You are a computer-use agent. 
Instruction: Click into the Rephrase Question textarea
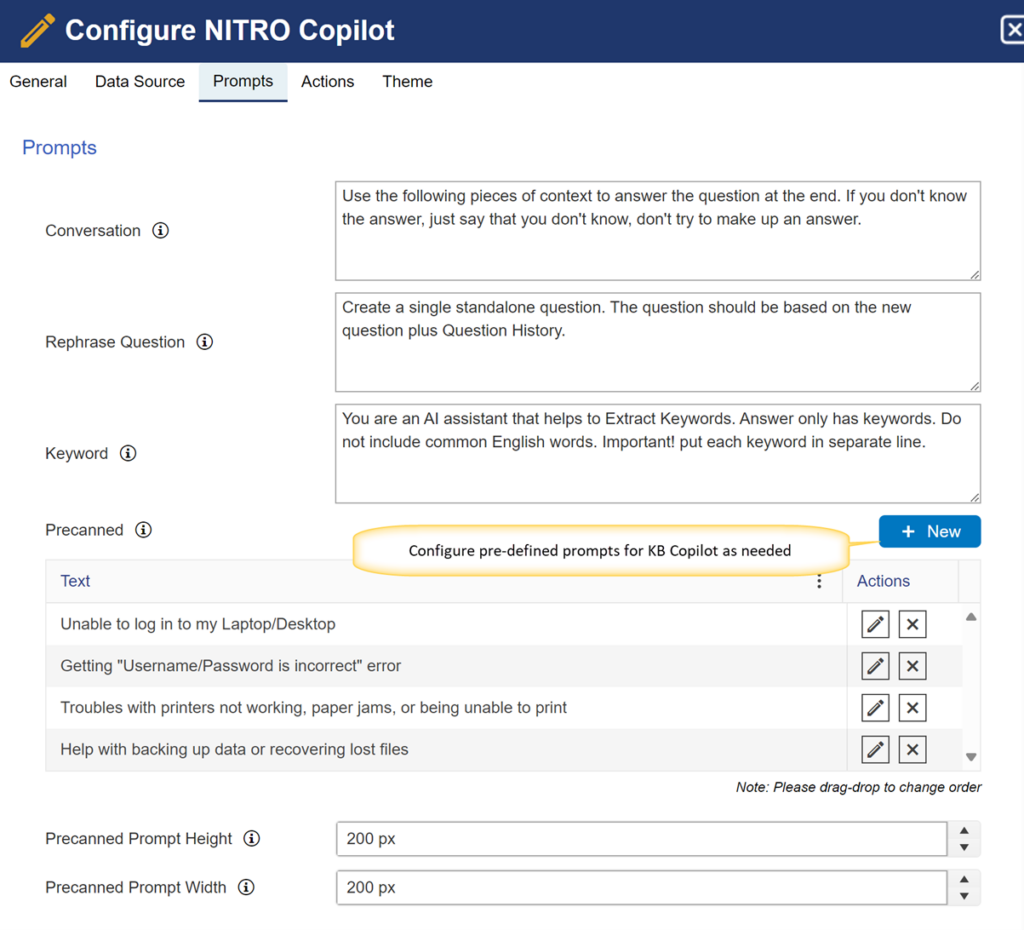tap(658, 342)
